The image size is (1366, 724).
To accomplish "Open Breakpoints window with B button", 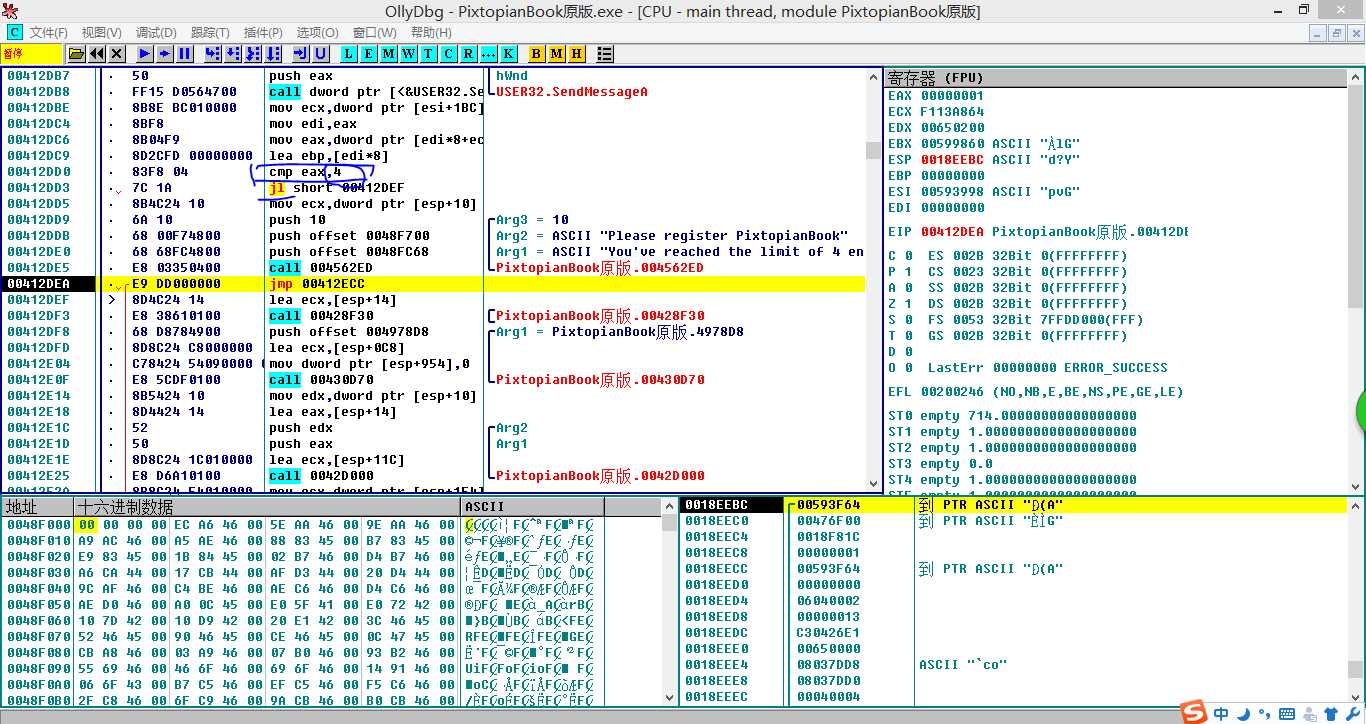I will (x=537, y=54).
